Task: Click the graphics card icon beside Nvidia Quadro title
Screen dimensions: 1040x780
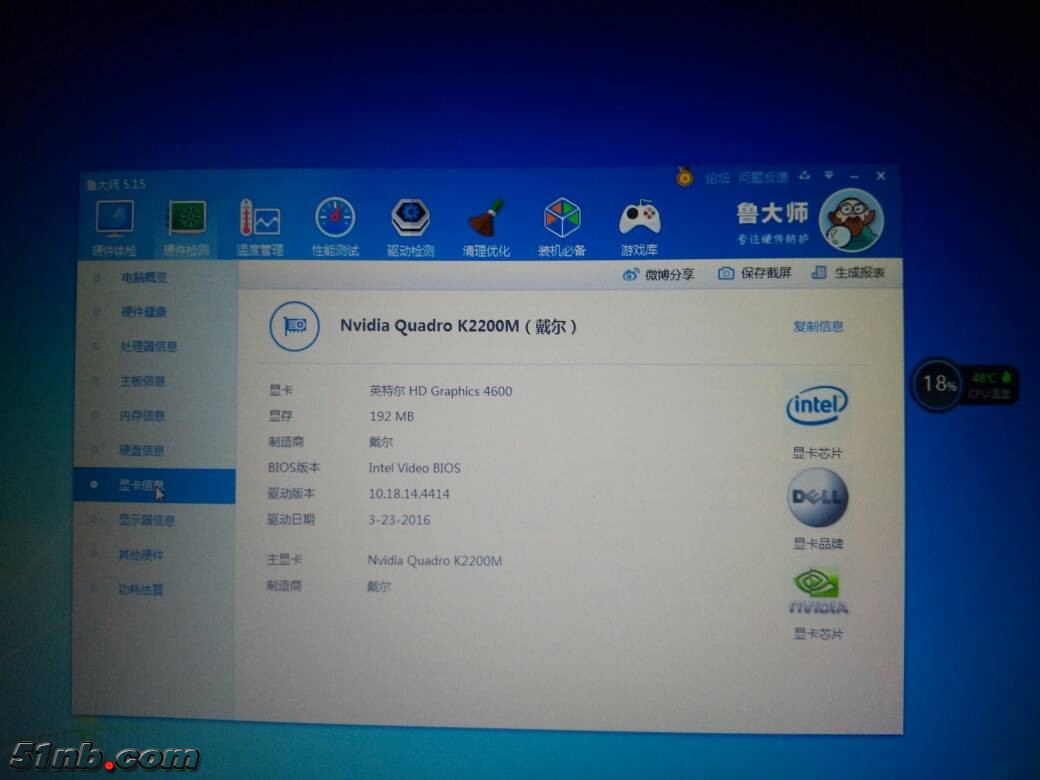Action: [x=294, y=326]
